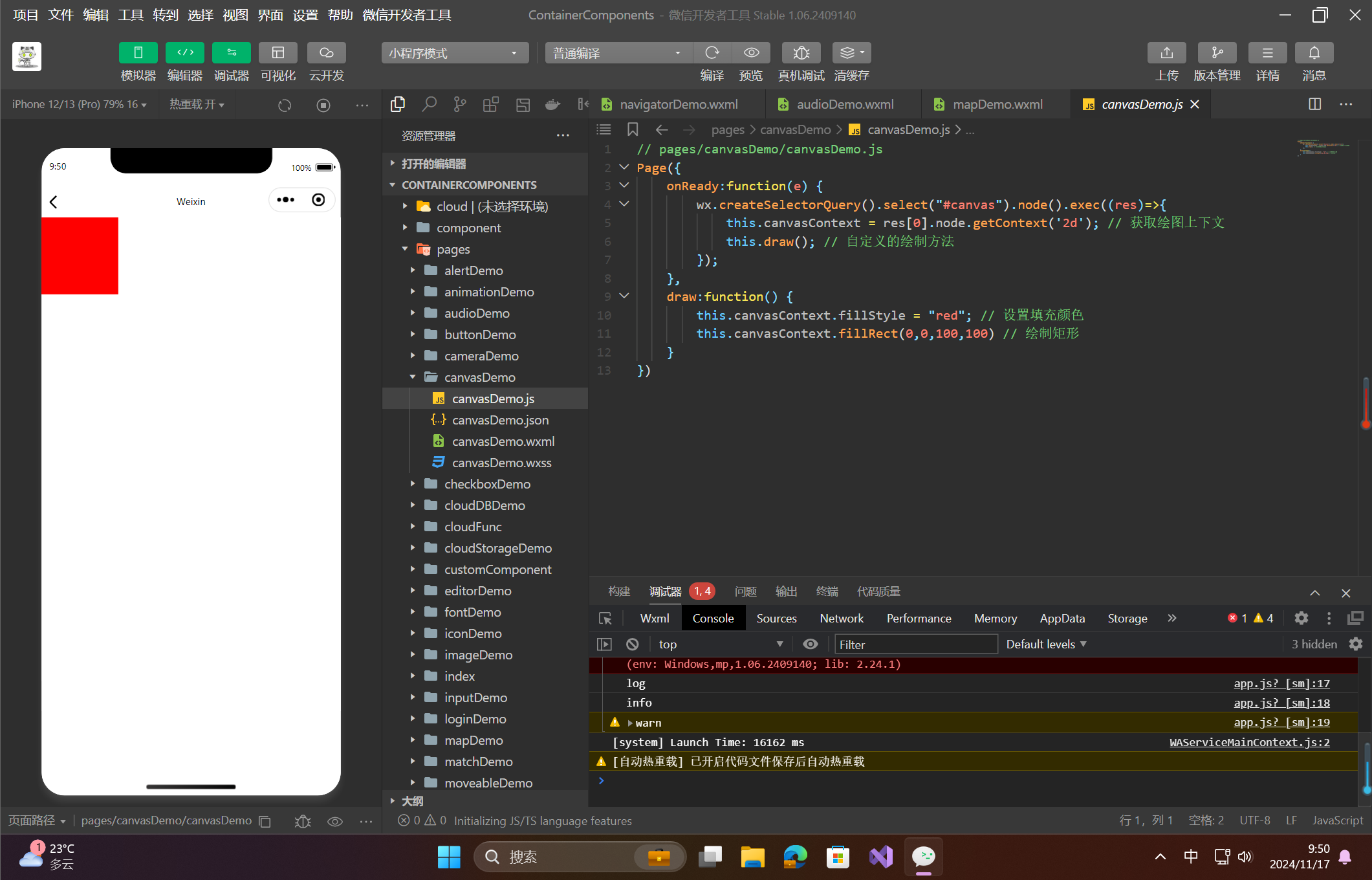Click the red square on the canvas
1372x880 pixels.
coord(80,256)
